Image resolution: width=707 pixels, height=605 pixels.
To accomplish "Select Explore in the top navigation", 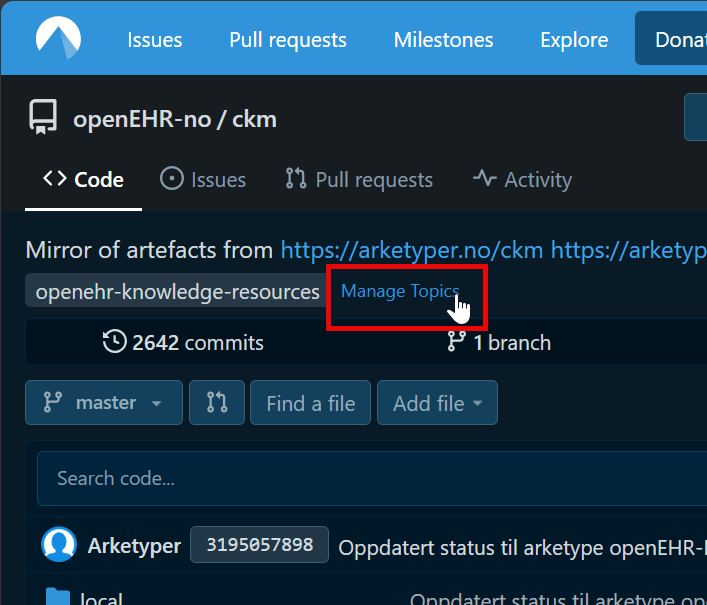I will point(574,40).
